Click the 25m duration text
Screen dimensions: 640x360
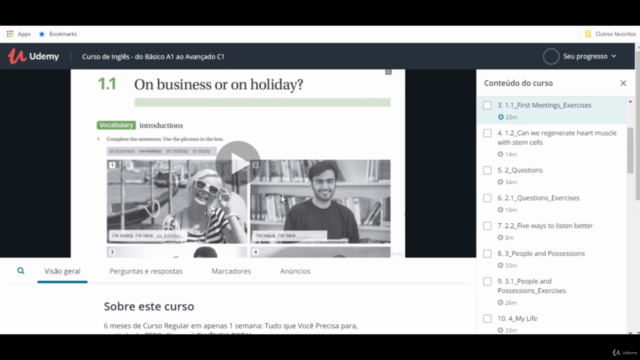click(x=511, y=117)
